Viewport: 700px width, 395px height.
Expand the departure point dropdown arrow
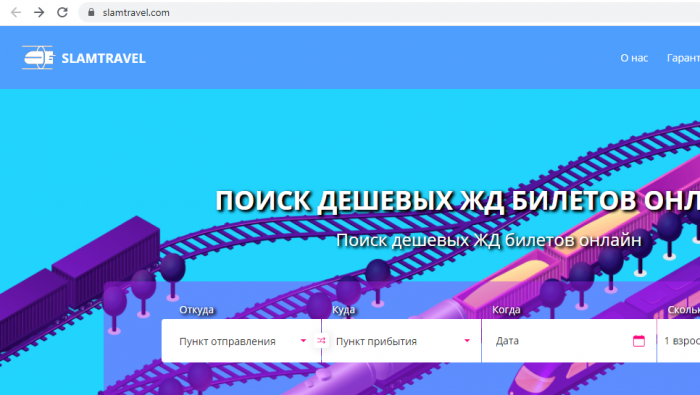click(303, 341)
